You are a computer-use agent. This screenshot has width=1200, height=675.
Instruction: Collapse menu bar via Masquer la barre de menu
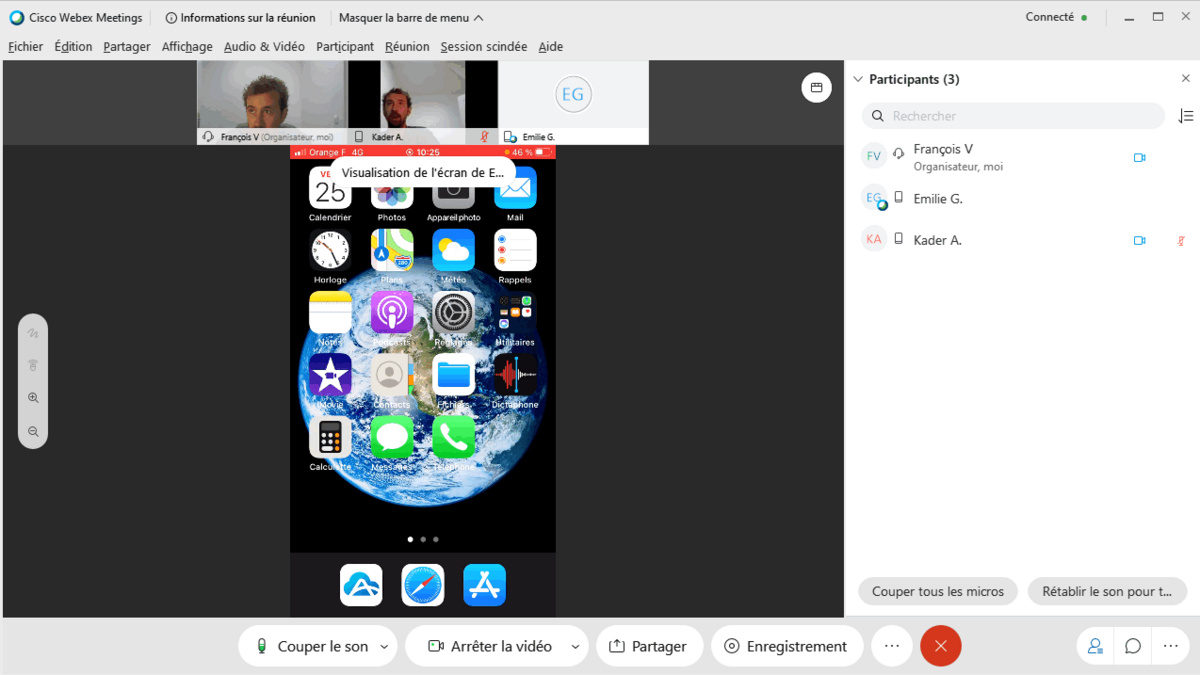pyautogui.click(x=411, y=18)
